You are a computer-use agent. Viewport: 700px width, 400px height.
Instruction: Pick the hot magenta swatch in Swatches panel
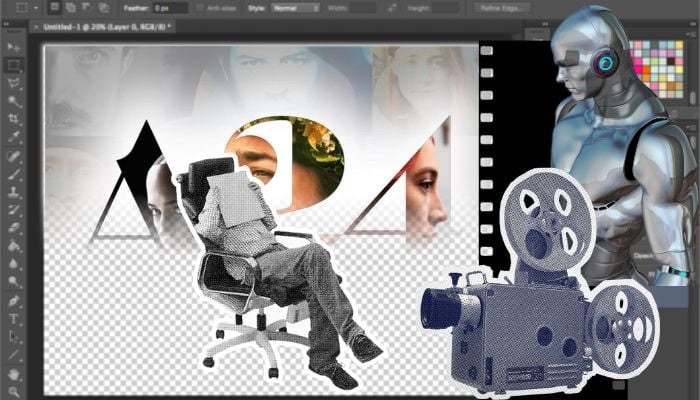click(x=638, y=70)
